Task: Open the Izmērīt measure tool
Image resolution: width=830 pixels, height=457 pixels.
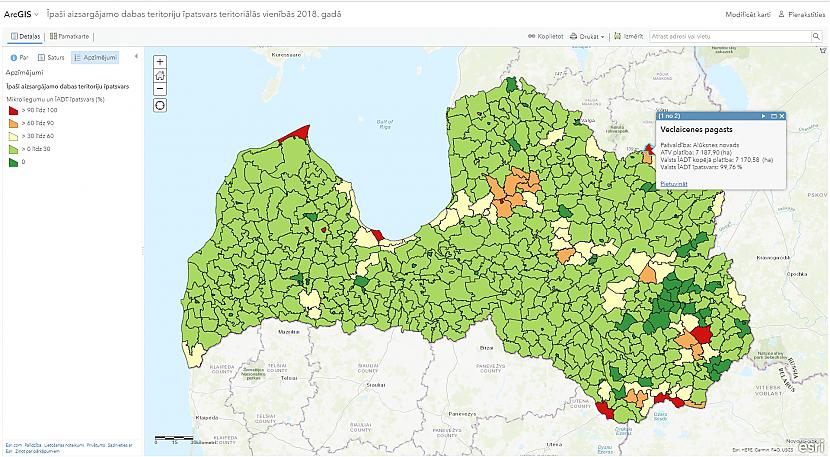Action: click(x=628, y=37)
